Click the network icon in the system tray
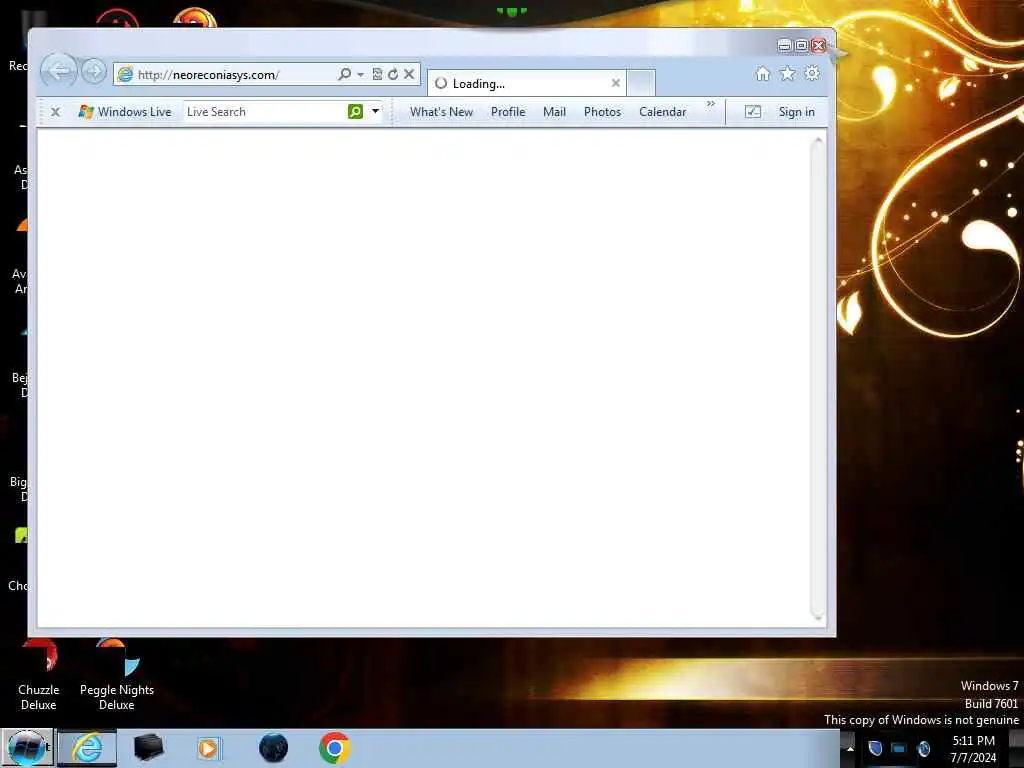 pos(899,748)
